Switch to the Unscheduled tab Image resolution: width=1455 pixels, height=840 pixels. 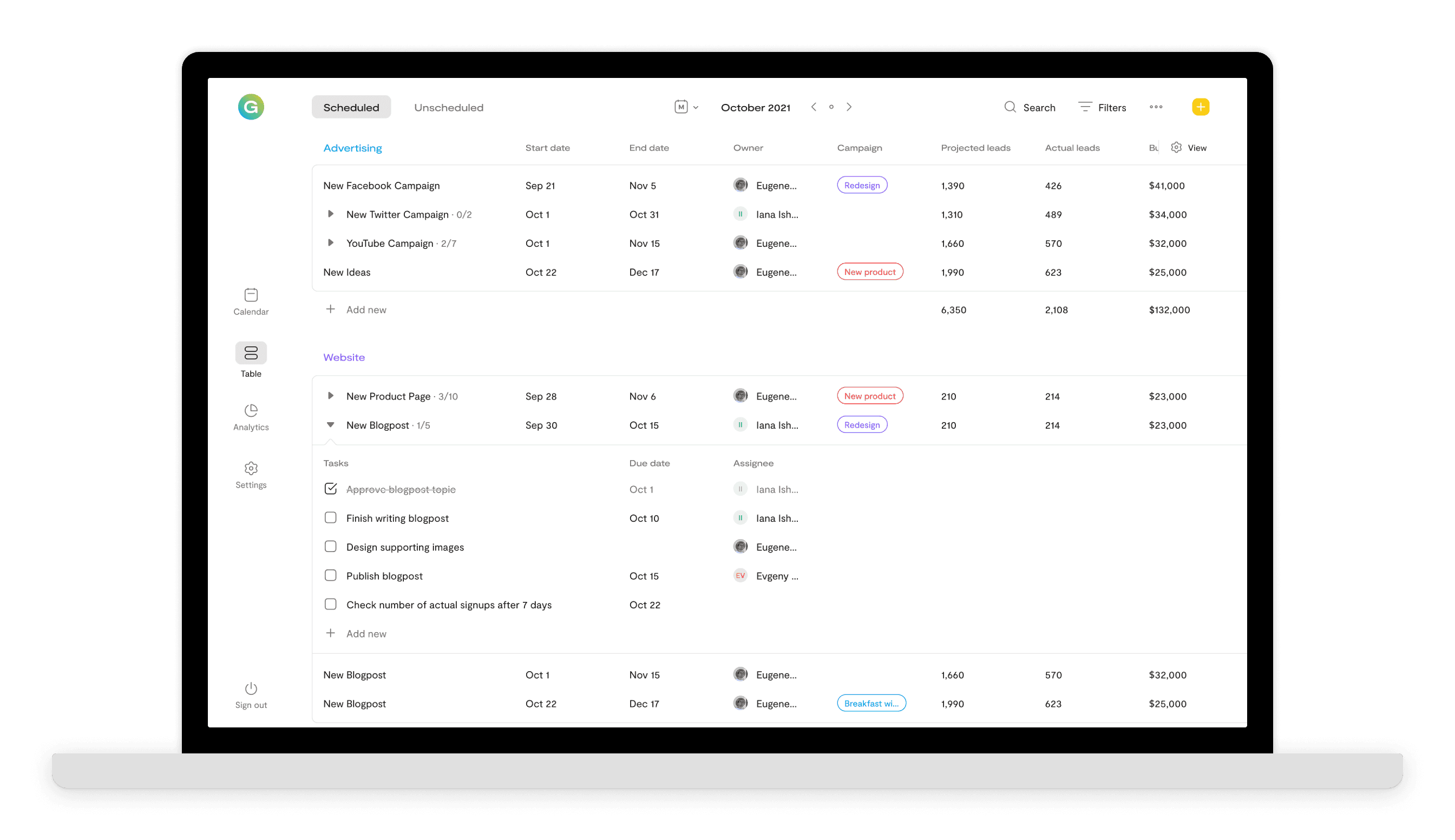(x=448, y=107)
